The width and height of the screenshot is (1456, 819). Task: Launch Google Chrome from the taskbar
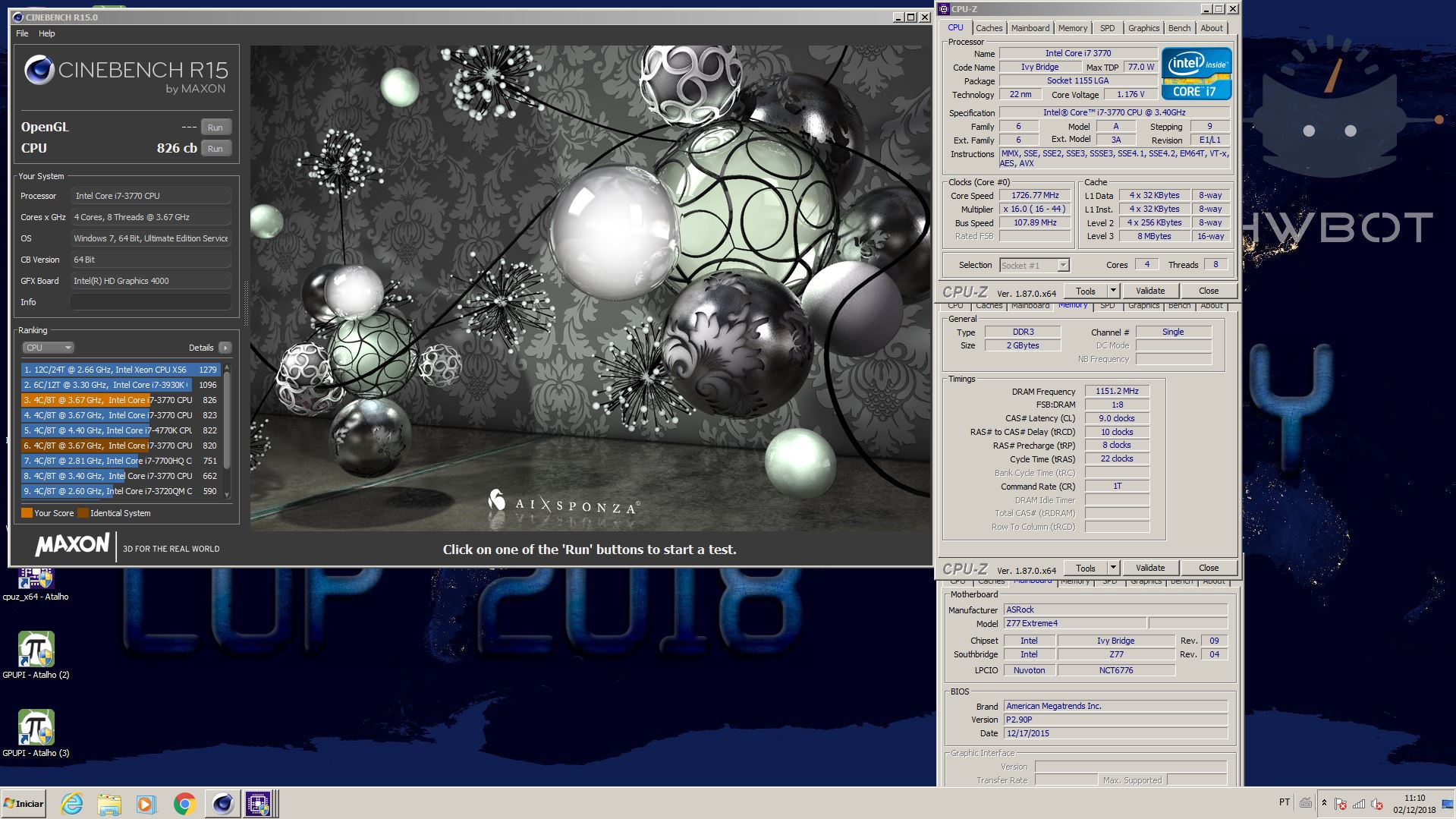tap(184, 803)
